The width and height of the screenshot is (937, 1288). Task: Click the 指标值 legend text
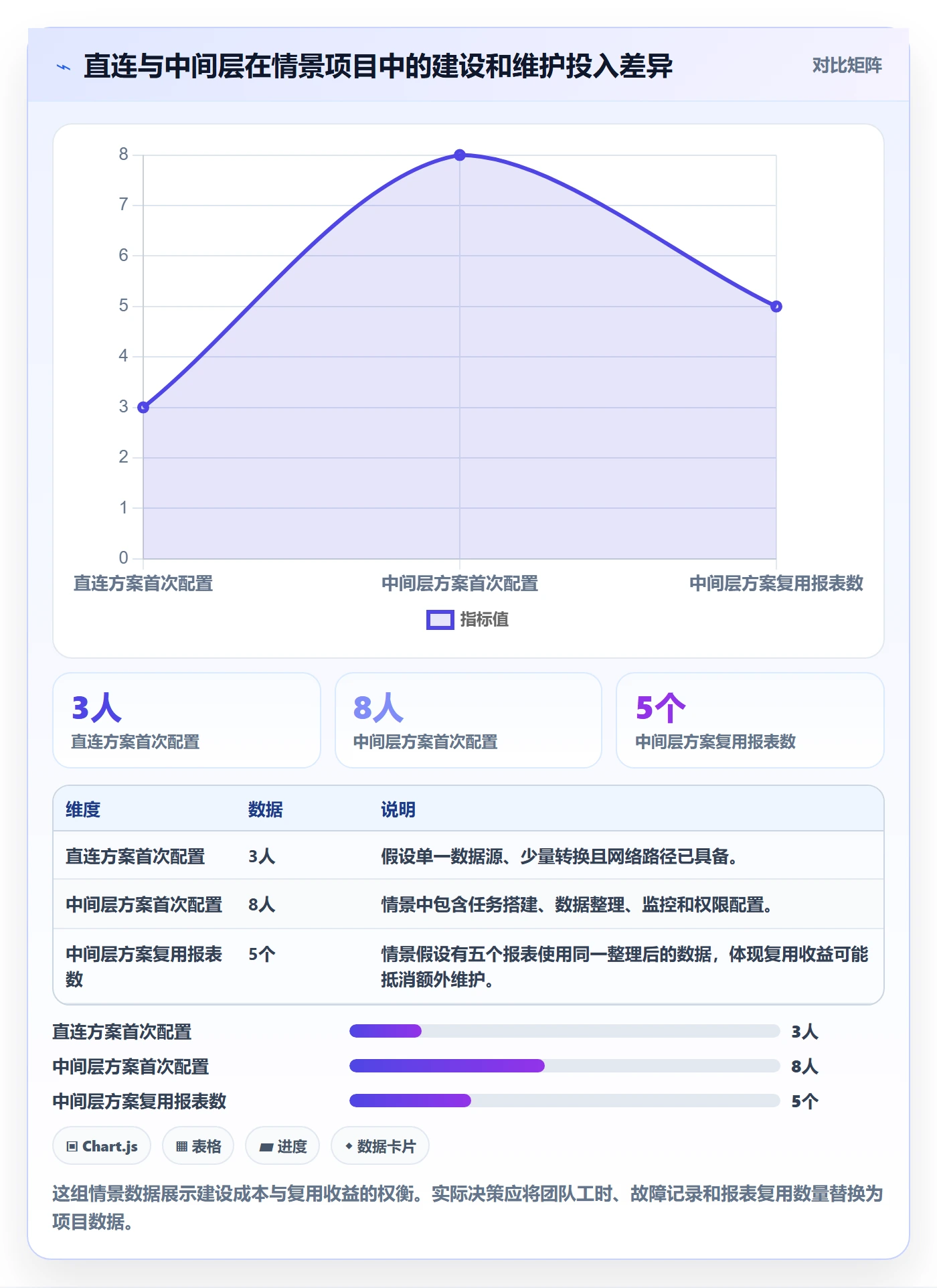pos(484,620)
